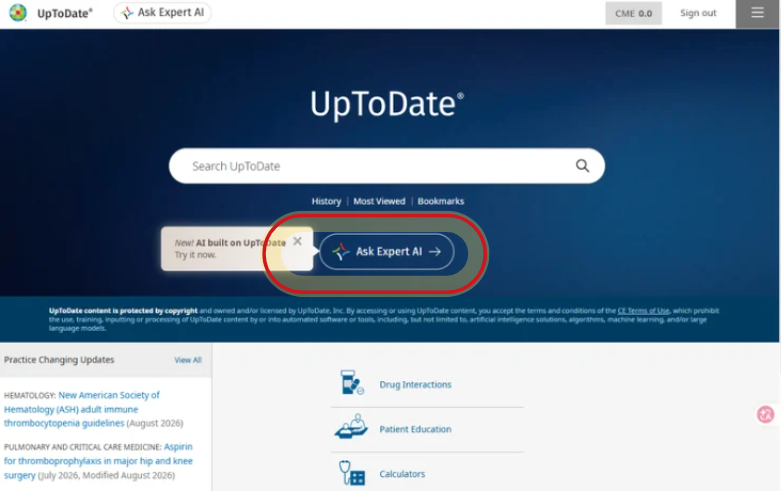The image size is (781, 491).
Task: Open the Aspirin for thromboprophylaxis article
Action: (98, 461)
